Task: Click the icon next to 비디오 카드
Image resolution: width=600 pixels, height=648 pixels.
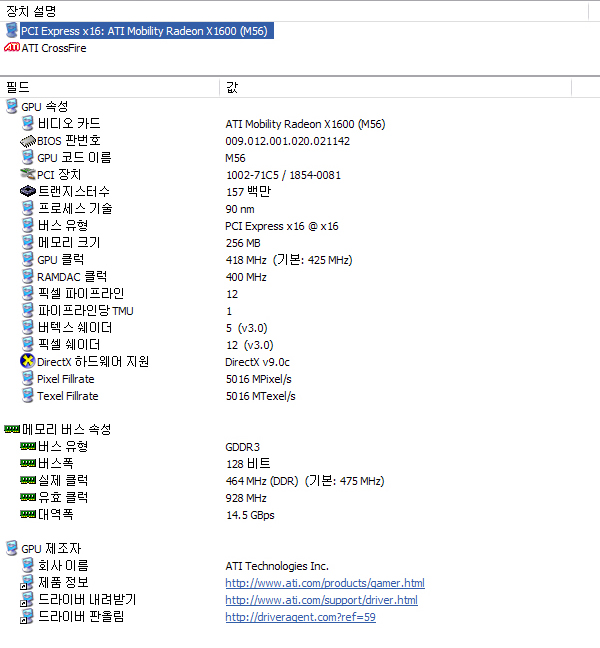Action: [x=28, y=123]
